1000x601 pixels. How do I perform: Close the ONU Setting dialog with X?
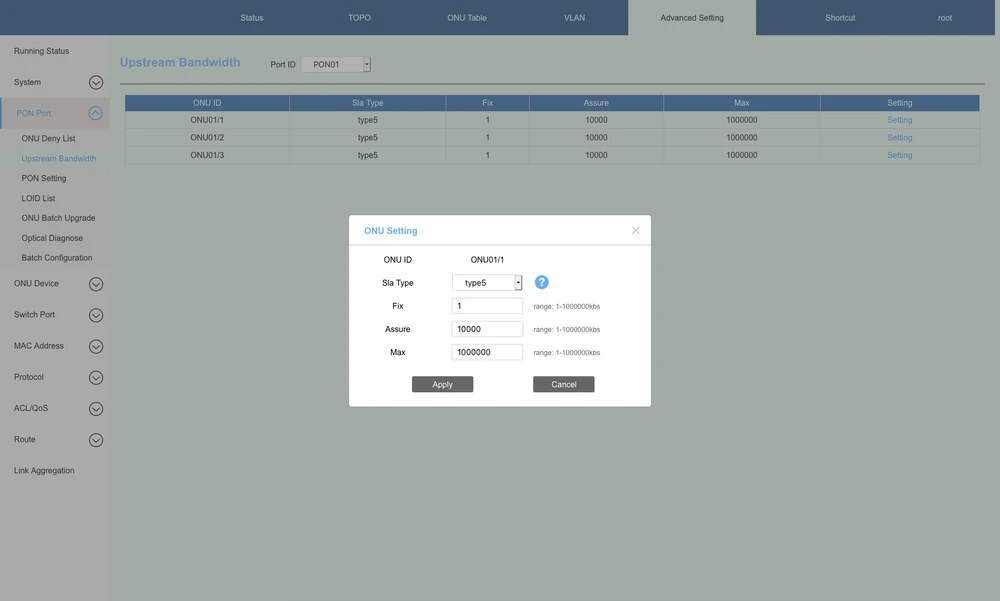635,230
